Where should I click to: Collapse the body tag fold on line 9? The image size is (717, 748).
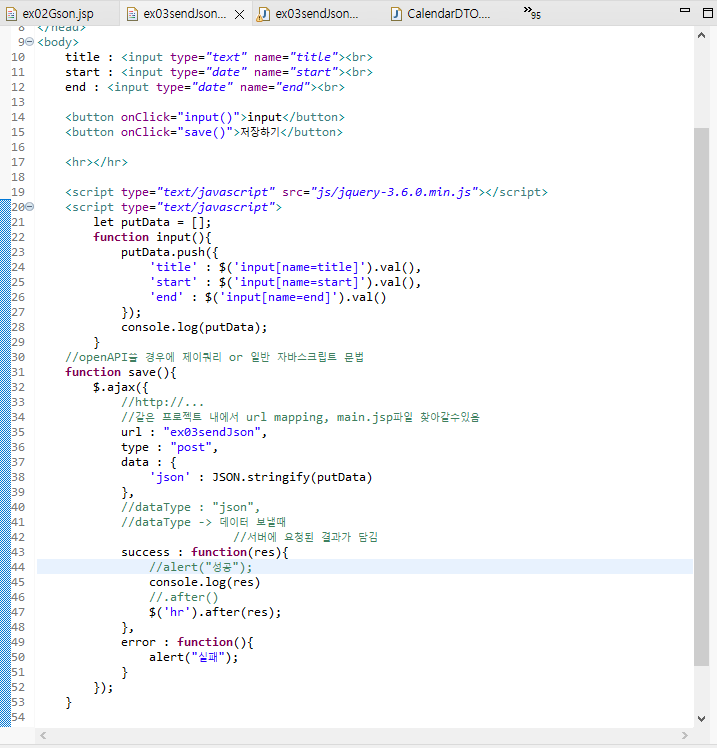point(30,42)
